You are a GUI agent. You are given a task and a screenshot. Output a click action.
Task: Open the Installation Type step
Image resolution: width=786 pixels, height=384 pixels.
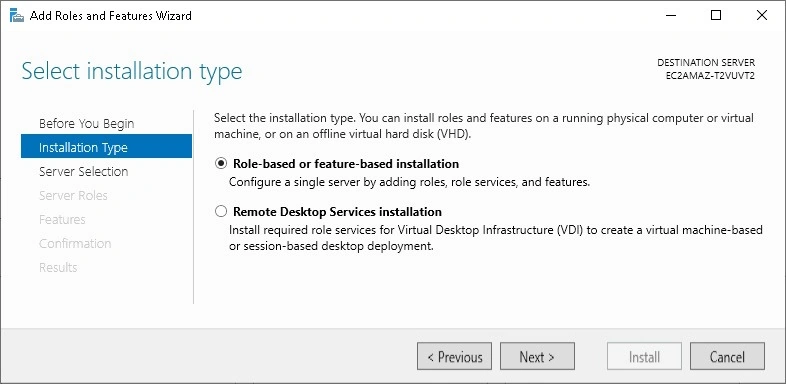106,147
